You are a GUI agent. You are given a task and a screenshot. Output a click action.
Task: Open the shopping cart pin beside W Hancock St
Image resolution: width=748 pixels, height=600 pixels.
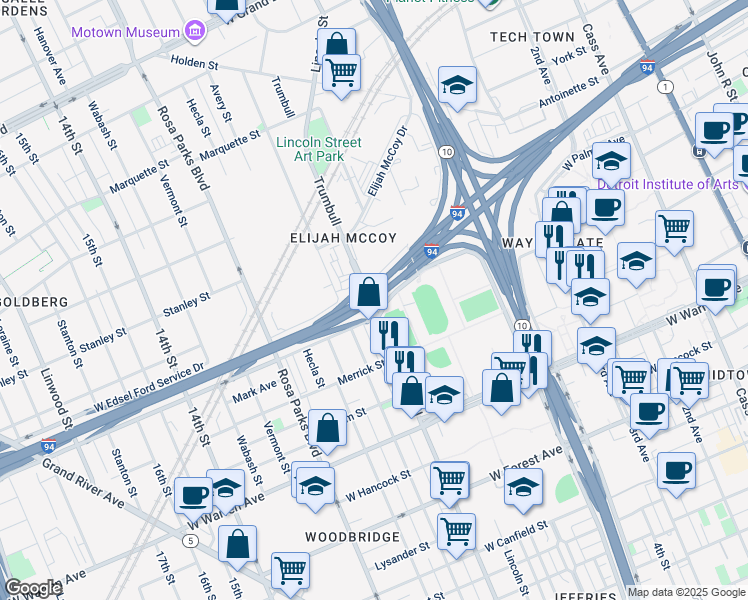point(450,479)
